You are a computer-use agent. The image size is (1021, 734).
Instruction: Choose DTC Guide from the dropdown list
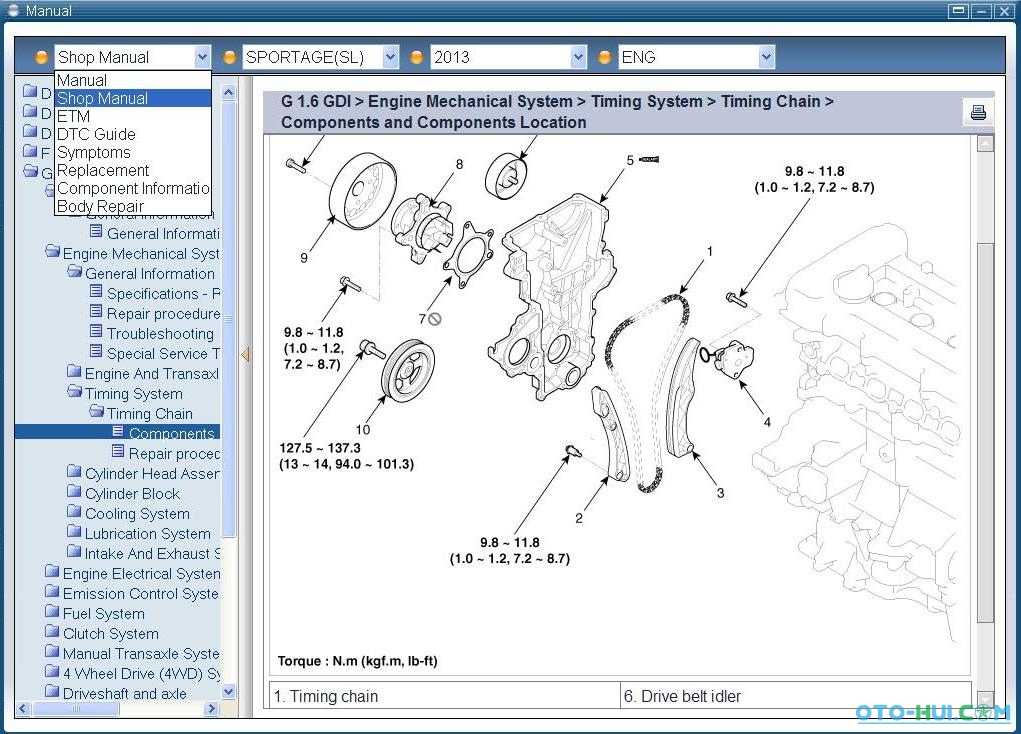point(133,134)
